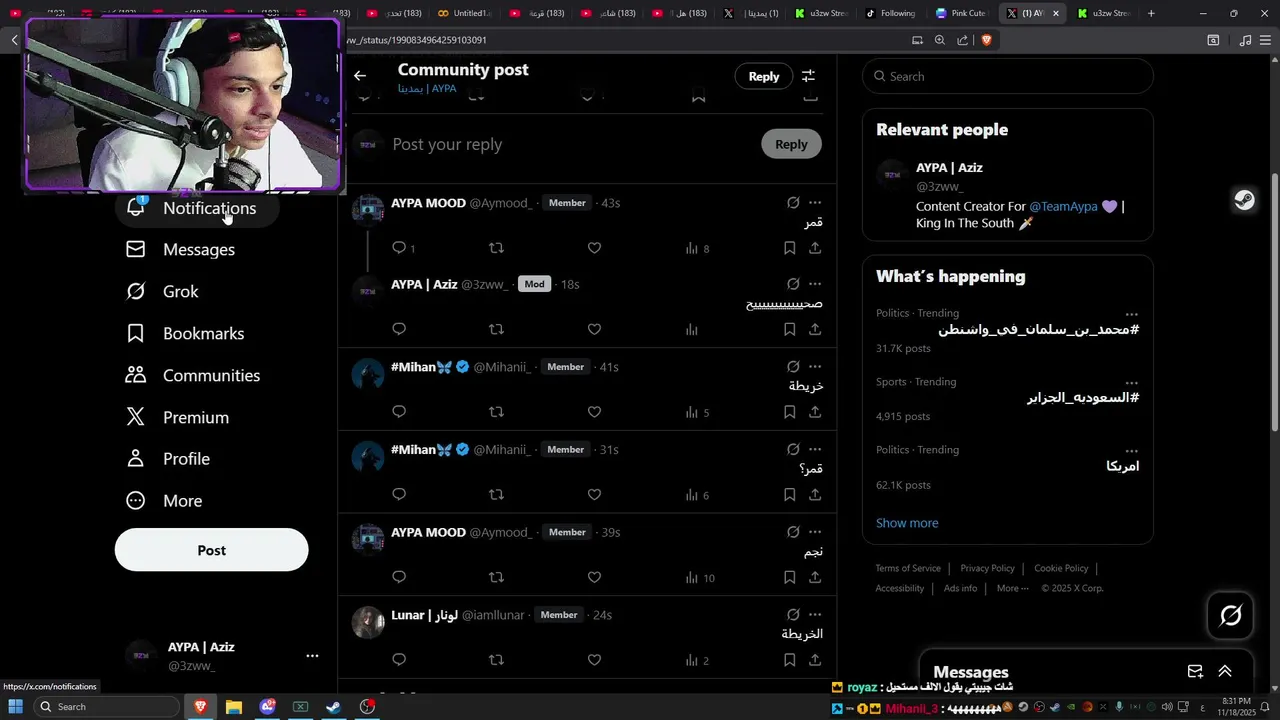
Task: Like the AYPA | Aziz 18s reply
Action: pos(594,329)
